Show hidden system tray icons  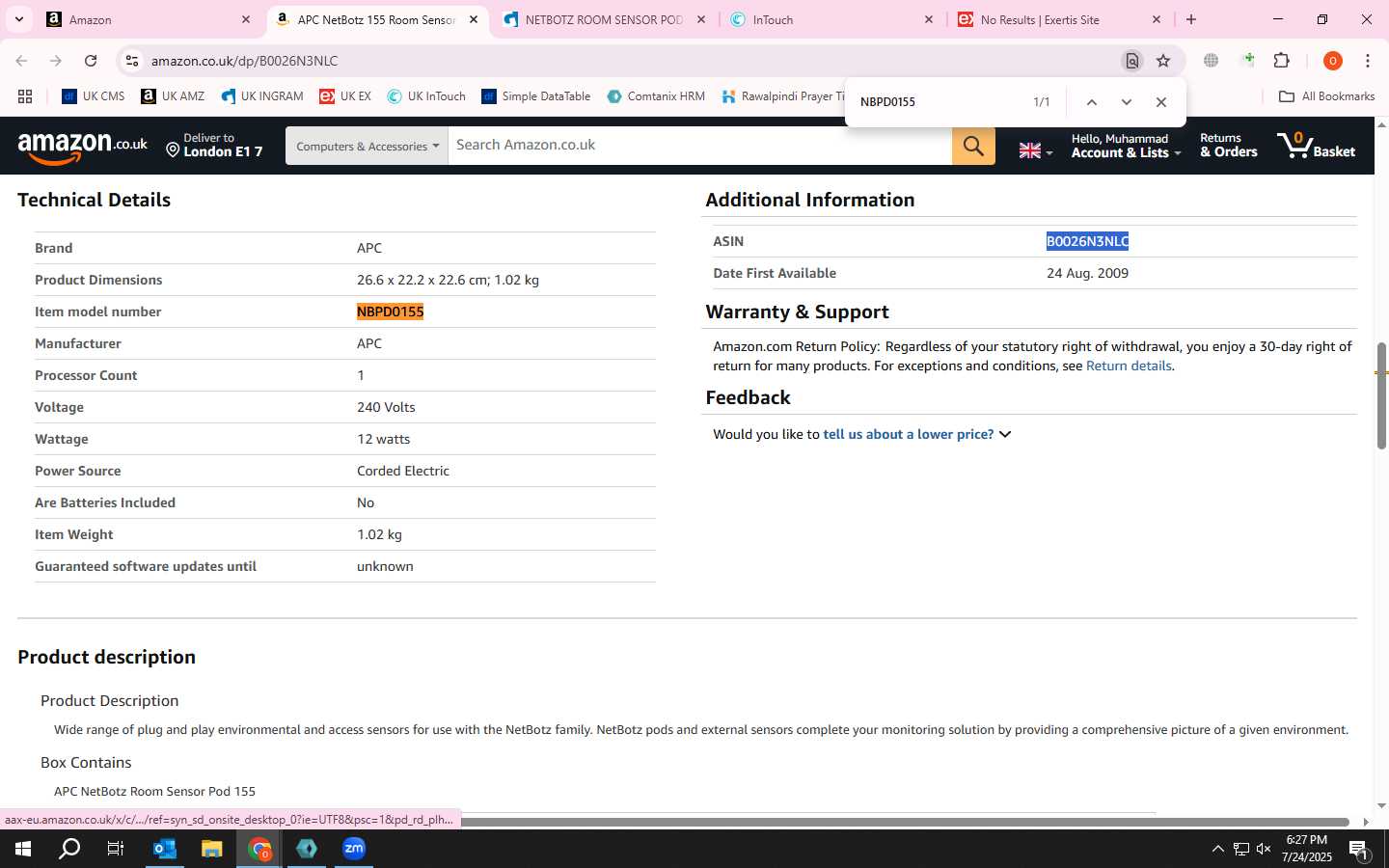click(x=1217, y=849)
